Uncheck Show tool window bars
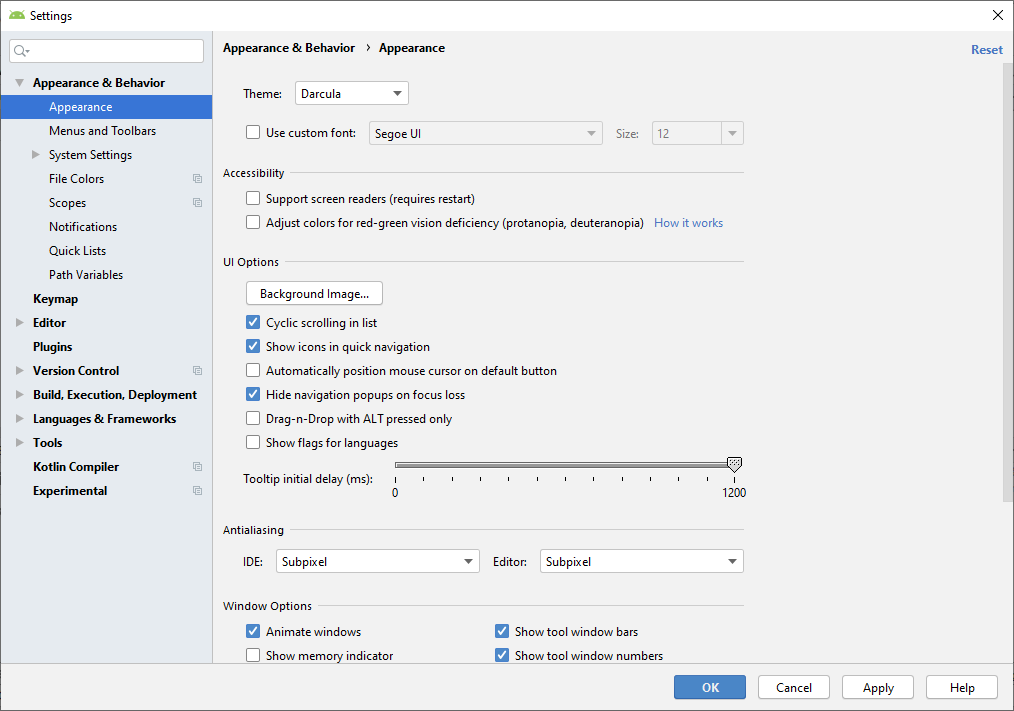 click(502, 631)
